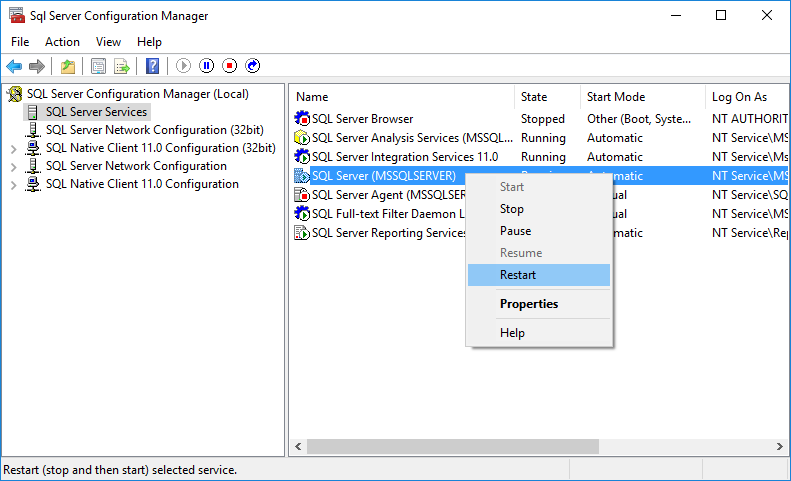Click the Pause Service toolbar icon
This screenshot has width=791, height=481.
[x=206, y=66]
